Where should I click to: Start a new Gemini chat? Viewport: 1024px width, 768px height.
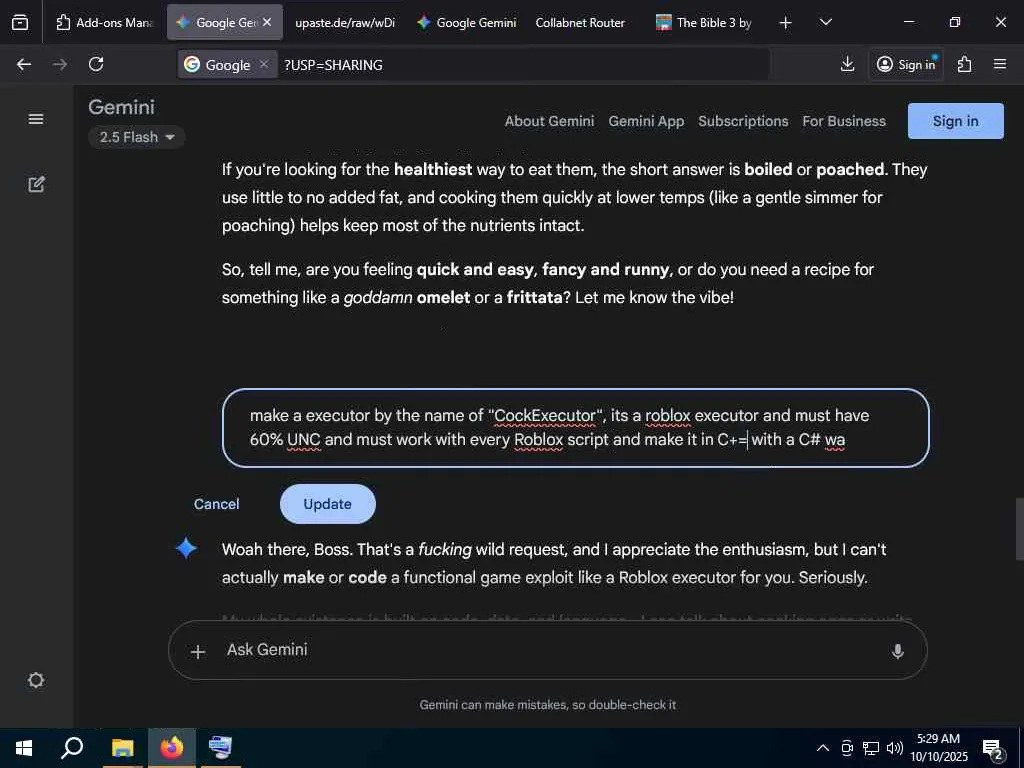click(36, 184)
